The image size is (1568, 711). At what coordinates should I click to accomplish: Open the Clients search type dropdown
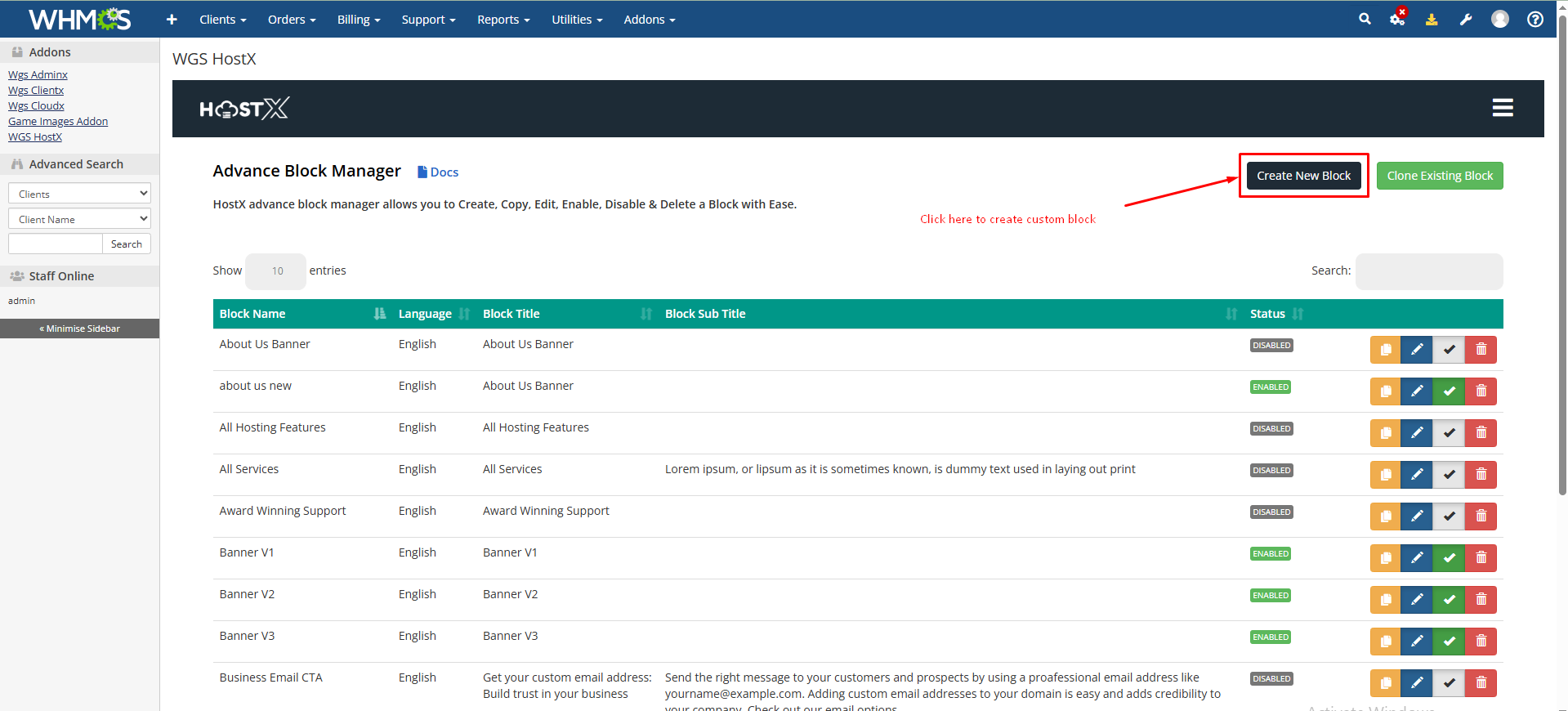tap(79, 194)
